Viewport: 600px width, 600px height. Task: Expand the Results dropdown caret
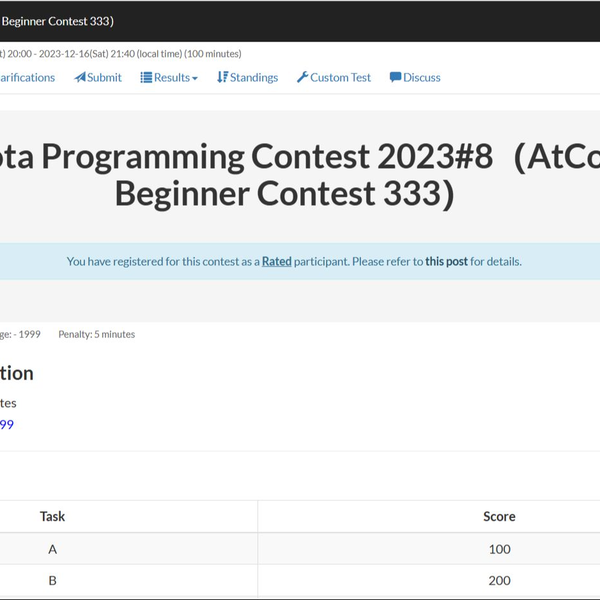click(195, 78)
